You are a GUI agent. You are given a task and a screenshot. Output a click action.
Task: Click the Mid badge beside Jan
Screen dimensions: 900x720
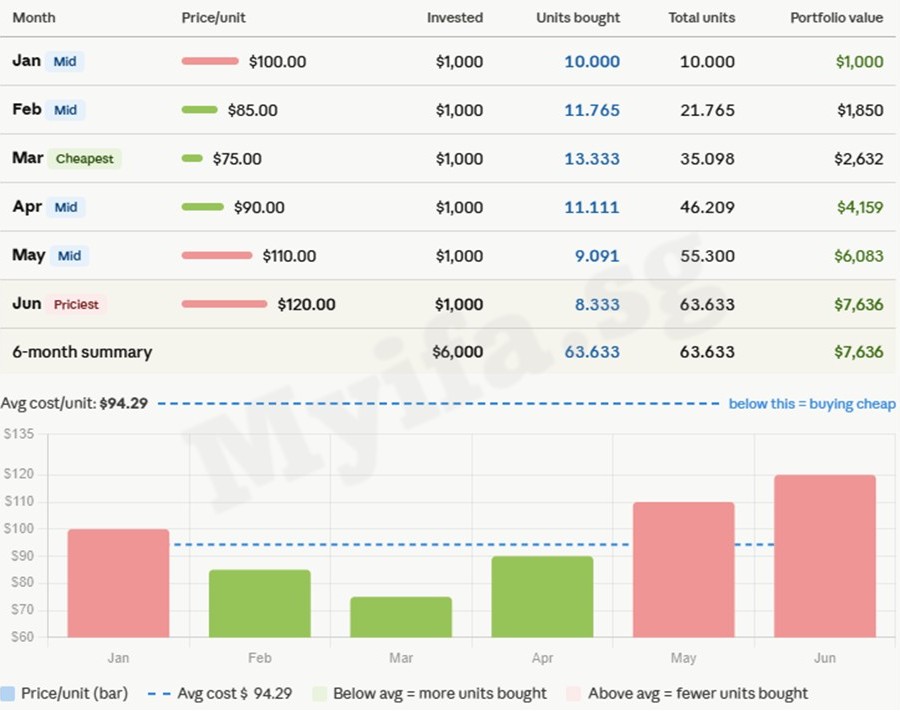(x=65, y=62)
